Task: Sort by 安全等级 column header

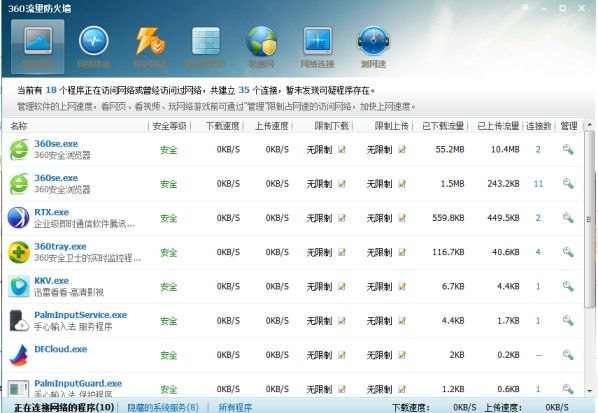Action: pos(169,126)
